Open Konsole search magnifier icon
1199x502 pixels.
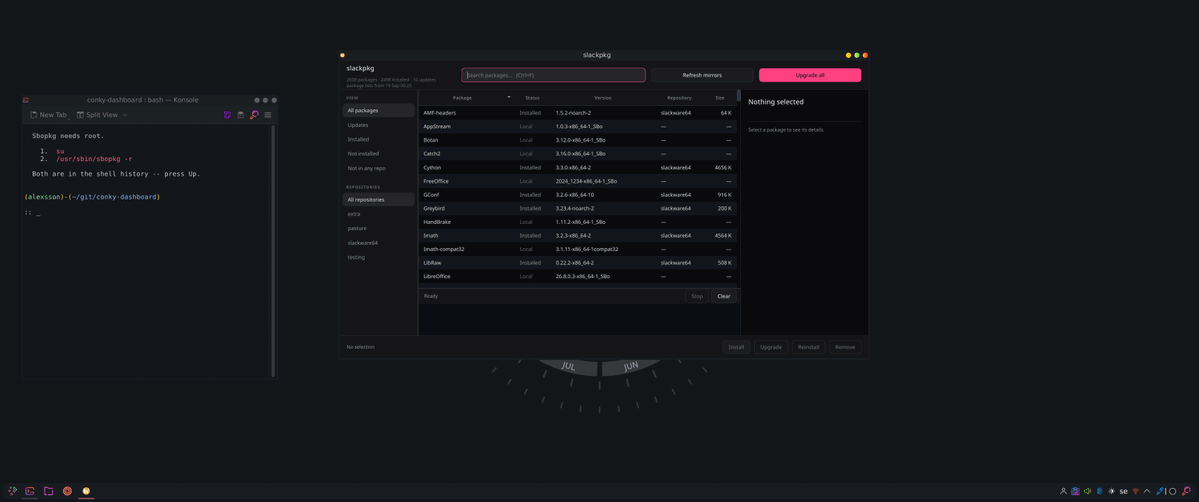[x=254, y=115]
